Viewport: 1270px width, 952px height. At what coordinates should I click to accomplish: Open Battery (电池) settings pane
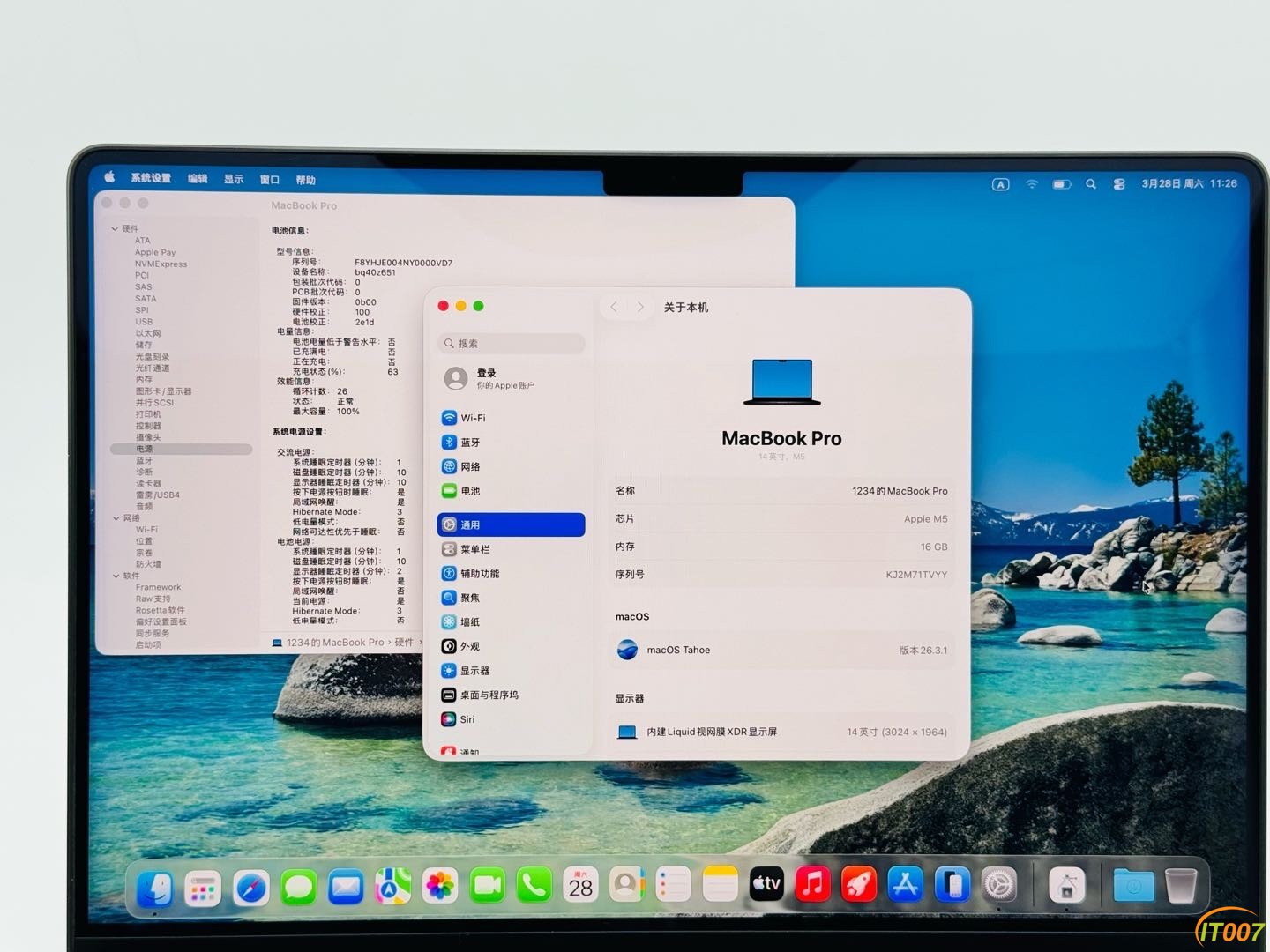pyautogui.click(x=469, y=491)
